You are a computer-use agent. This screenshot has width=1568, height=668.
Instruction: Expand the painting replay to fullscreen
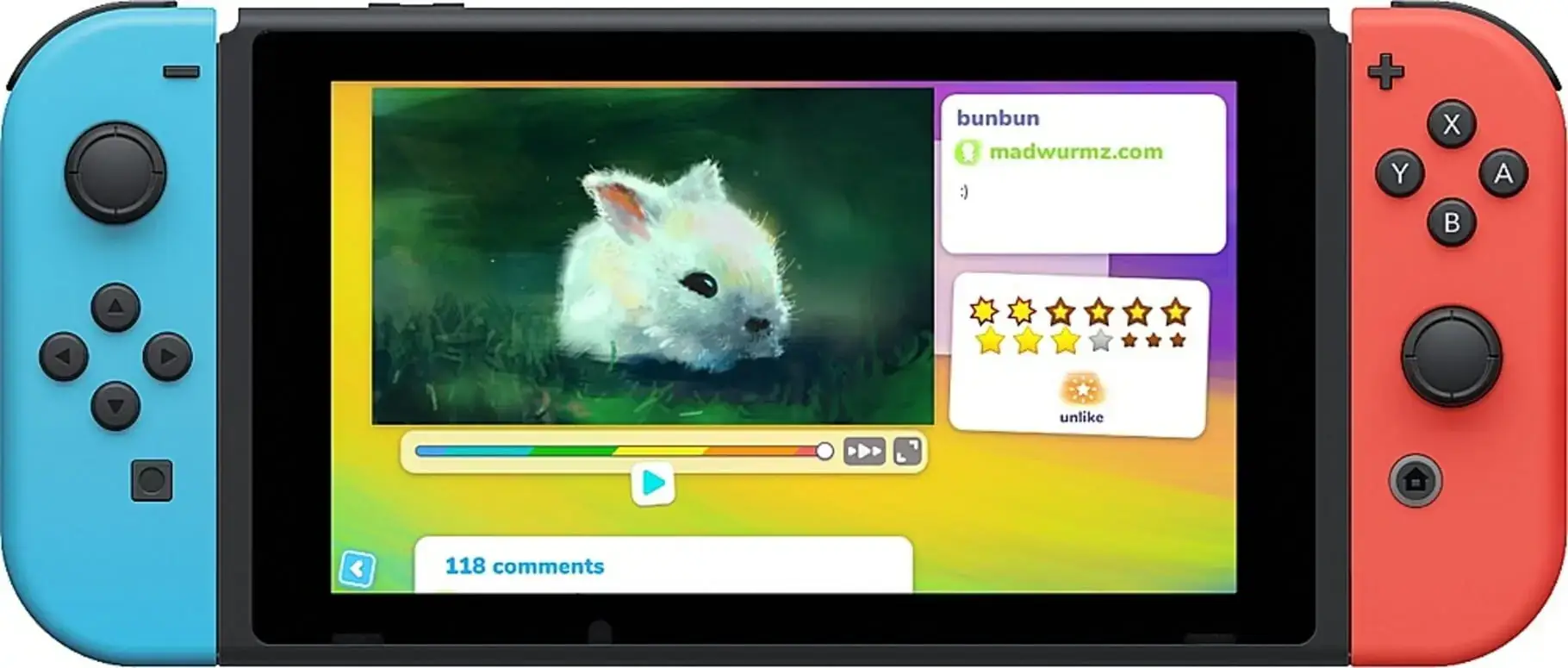point(907,452)
